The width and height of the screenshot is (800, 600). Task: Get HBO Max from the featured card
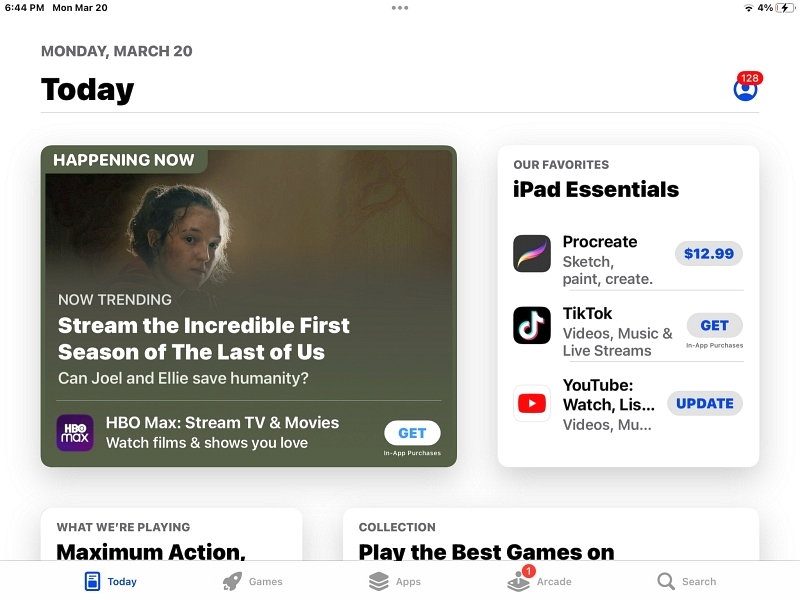(412, 433)
